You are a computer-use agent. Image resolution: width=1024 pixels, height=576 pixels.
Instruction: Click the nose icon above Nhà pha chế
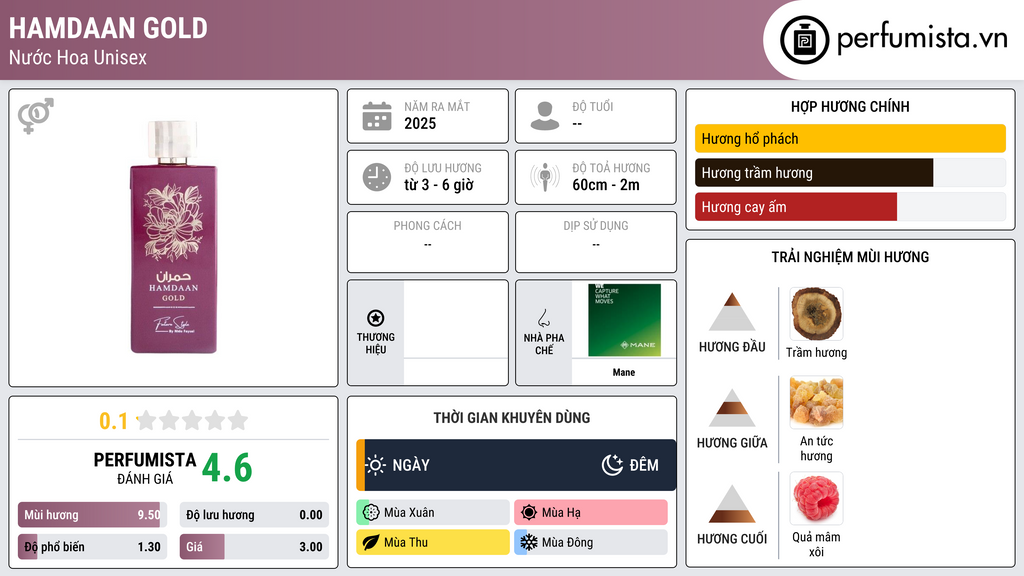543,318
